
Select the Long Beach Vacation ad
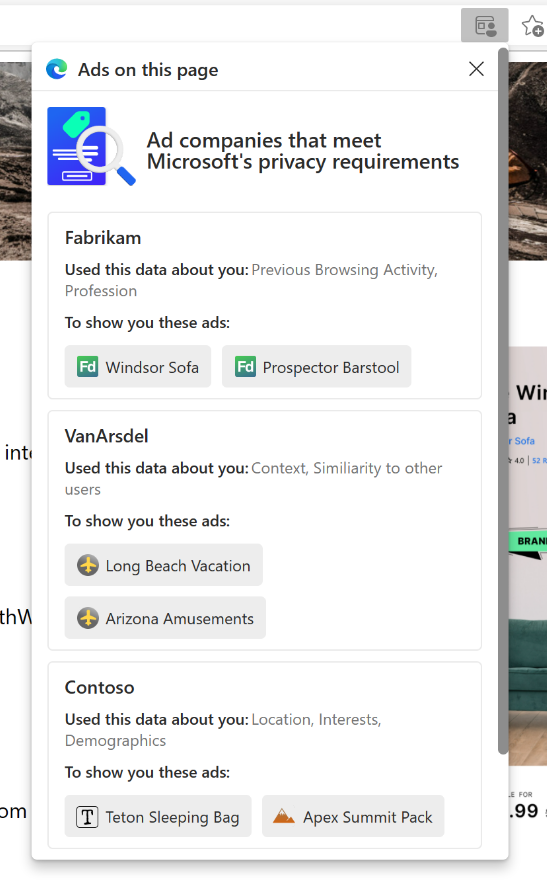[164, 565]
